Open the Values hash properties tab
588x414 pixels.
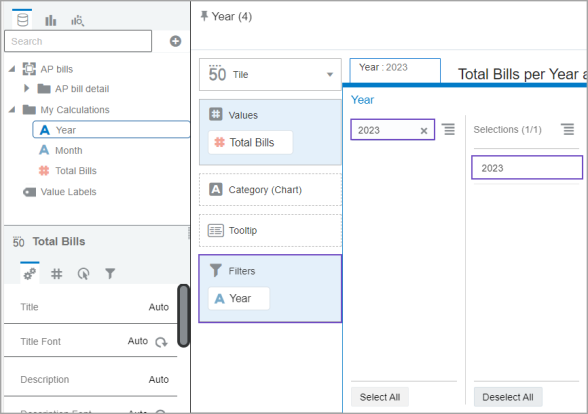56,274
